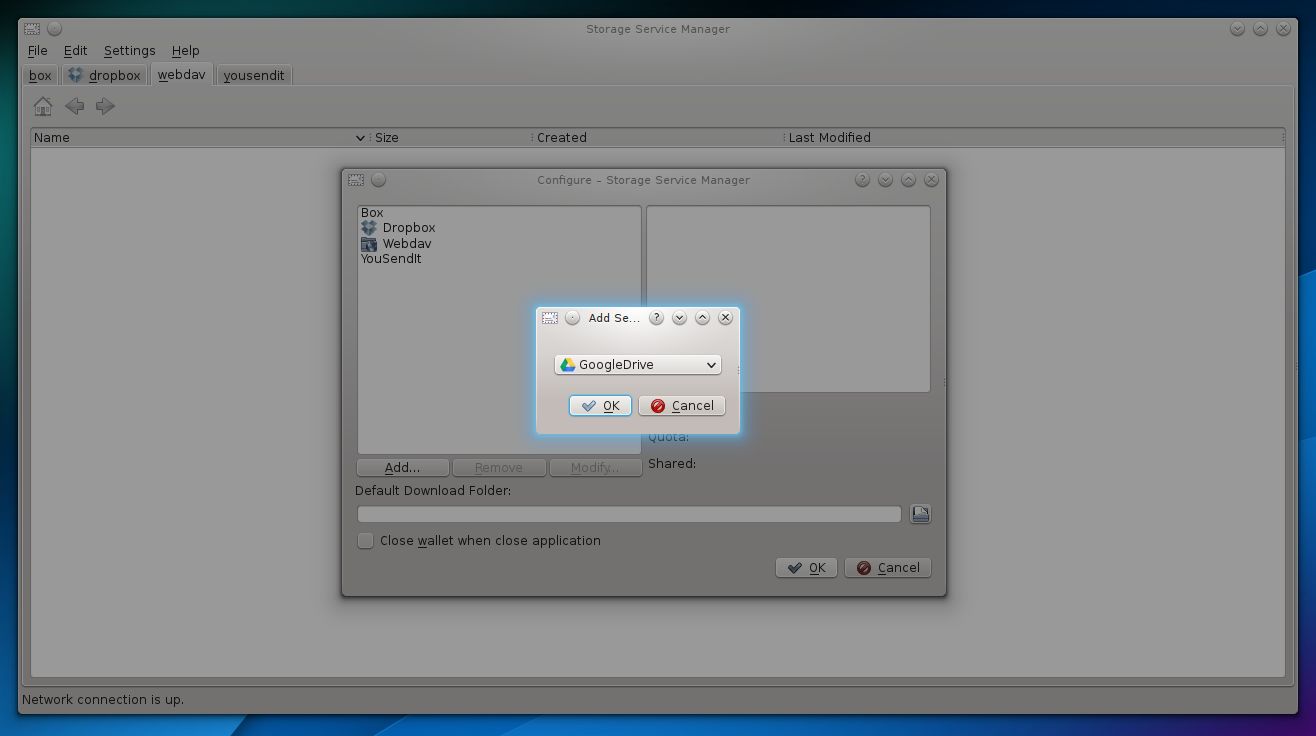Toggle pin button in Configure dialog titlebar
The height and width of the screenshot is (736, 1316).
(378, 180)
